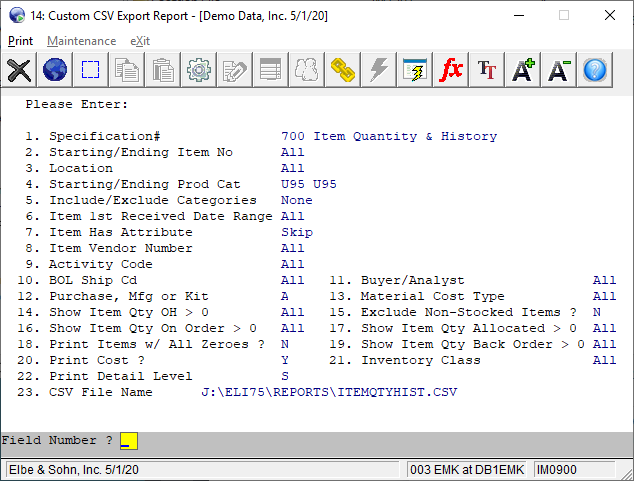Screen dimensions: 634x481
Task: Click the yellow chain link icon
Action: click(x=342, y=70)
